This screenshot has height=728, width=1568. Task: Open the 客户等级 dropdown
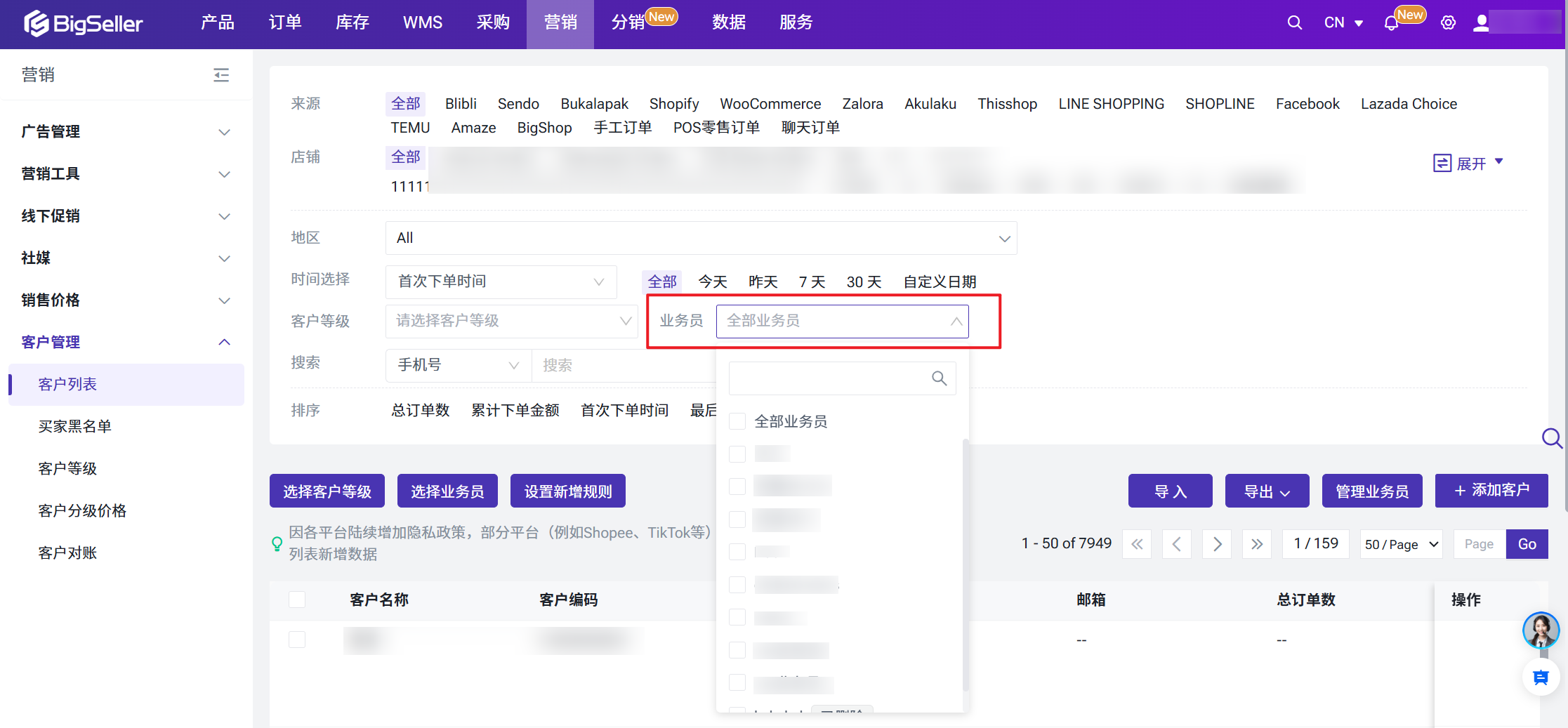(x=512, y=321)
